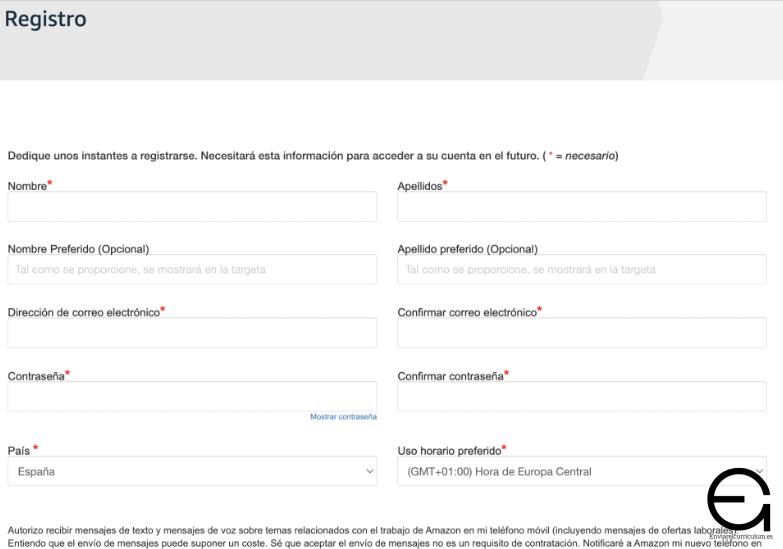Screen dimensions: 783x549
Task: Click the Confirmar correo electrónico label
Action: click(x=466, y=312)
